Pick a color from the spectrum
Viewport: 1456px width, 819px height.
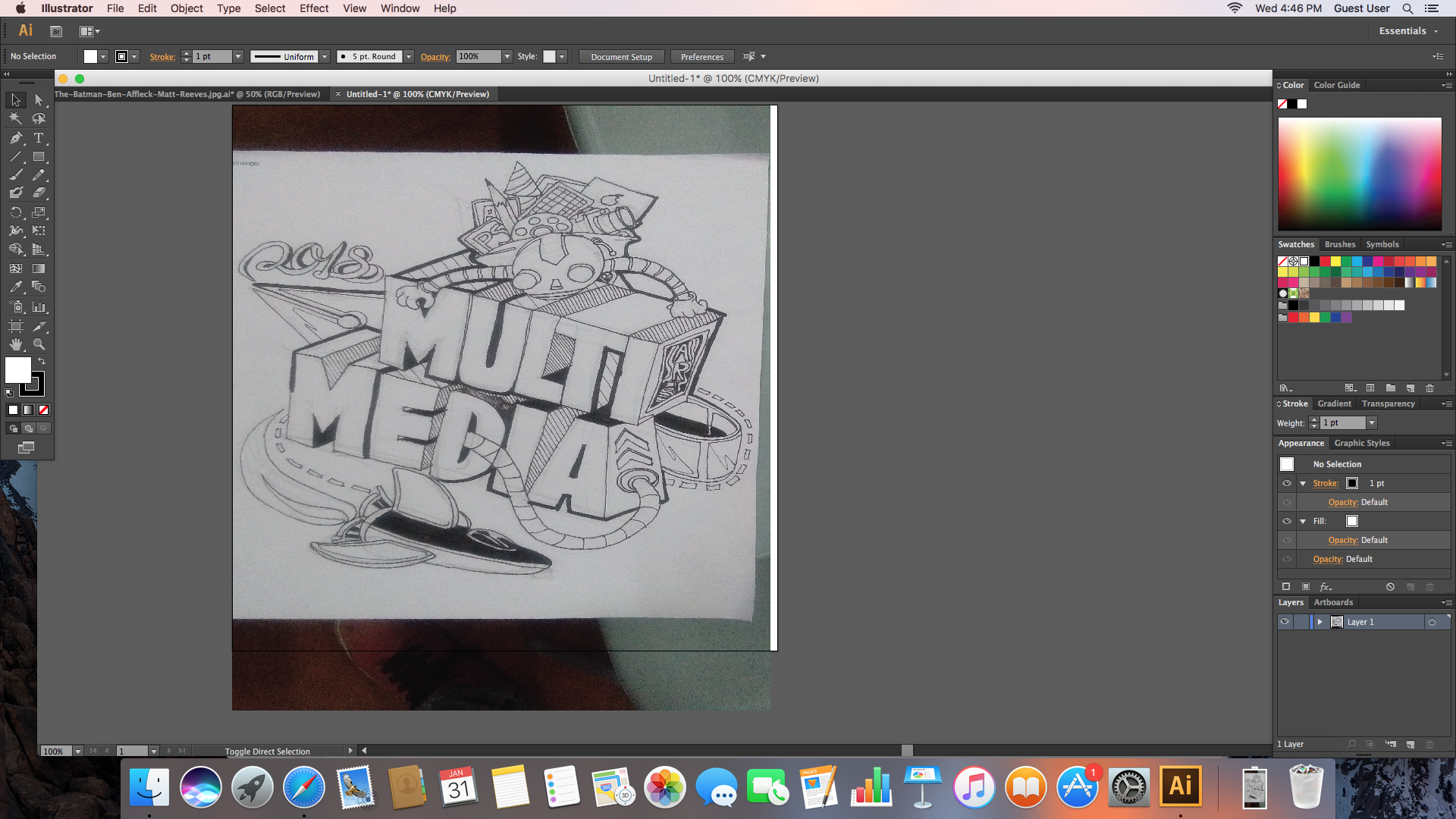[1360, 174]
